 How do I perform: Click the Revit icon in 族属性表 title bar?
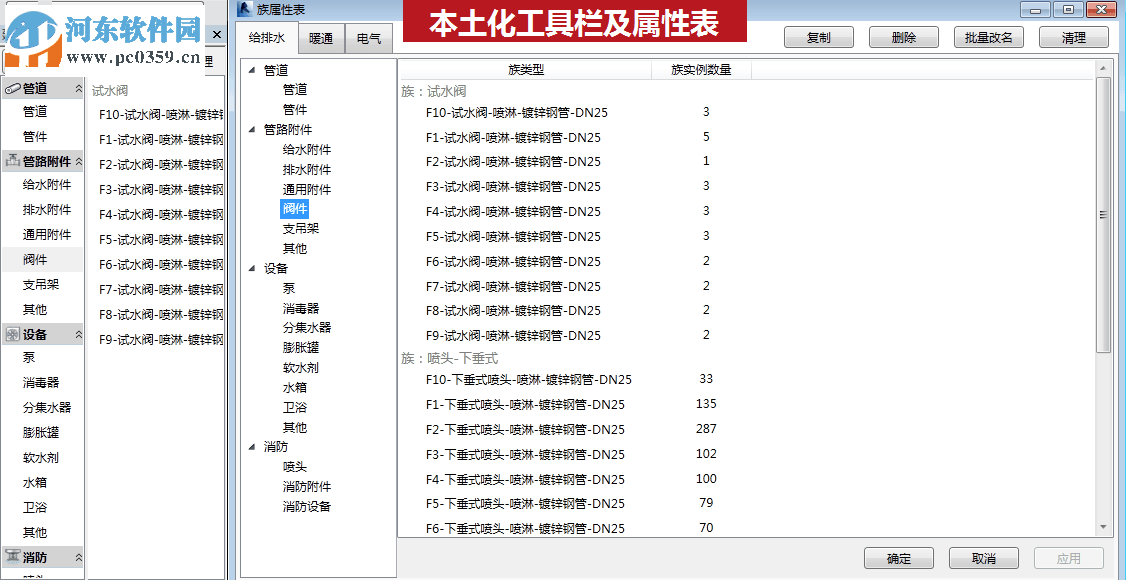click(x=244, y=9)
